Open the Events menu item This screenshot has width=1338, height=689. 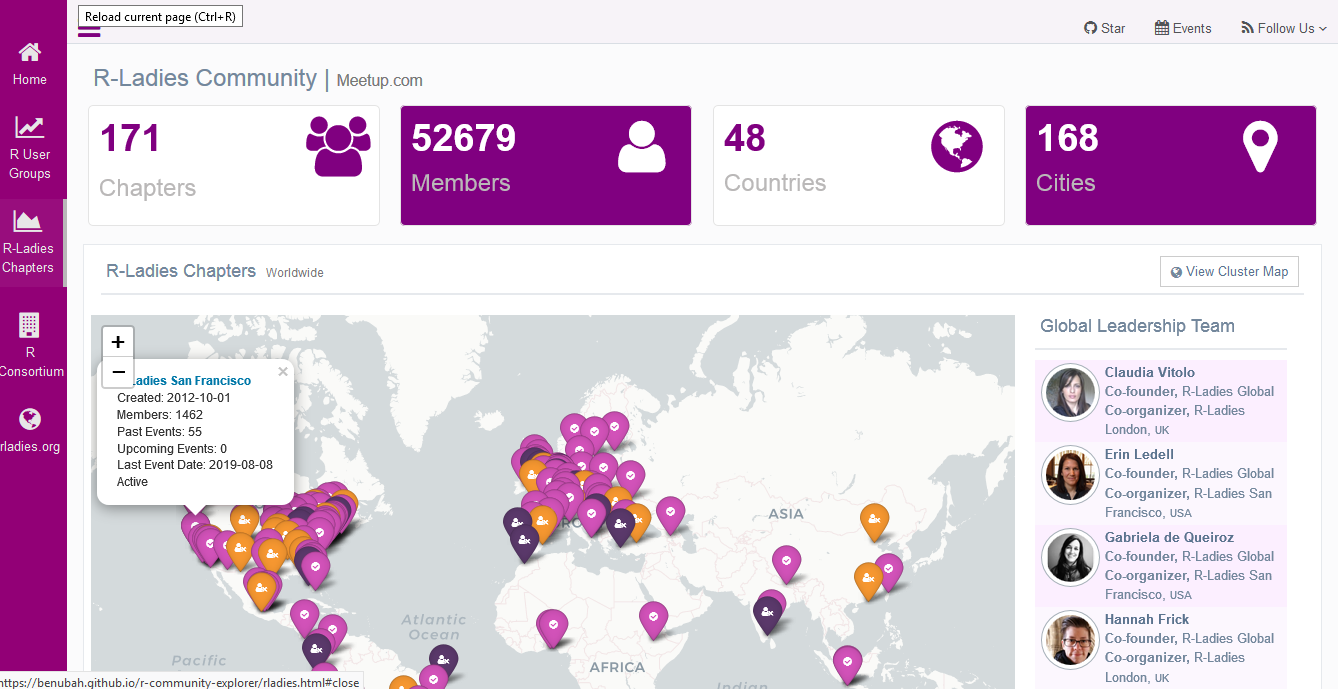1183,28
